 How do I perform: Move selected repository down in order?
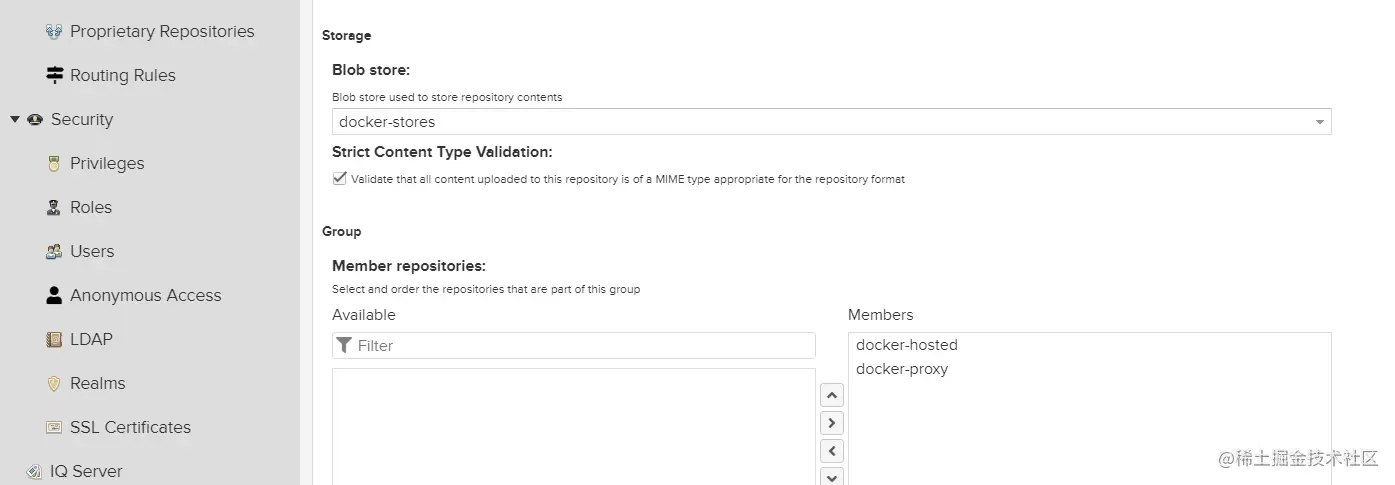tap(831, 477)
